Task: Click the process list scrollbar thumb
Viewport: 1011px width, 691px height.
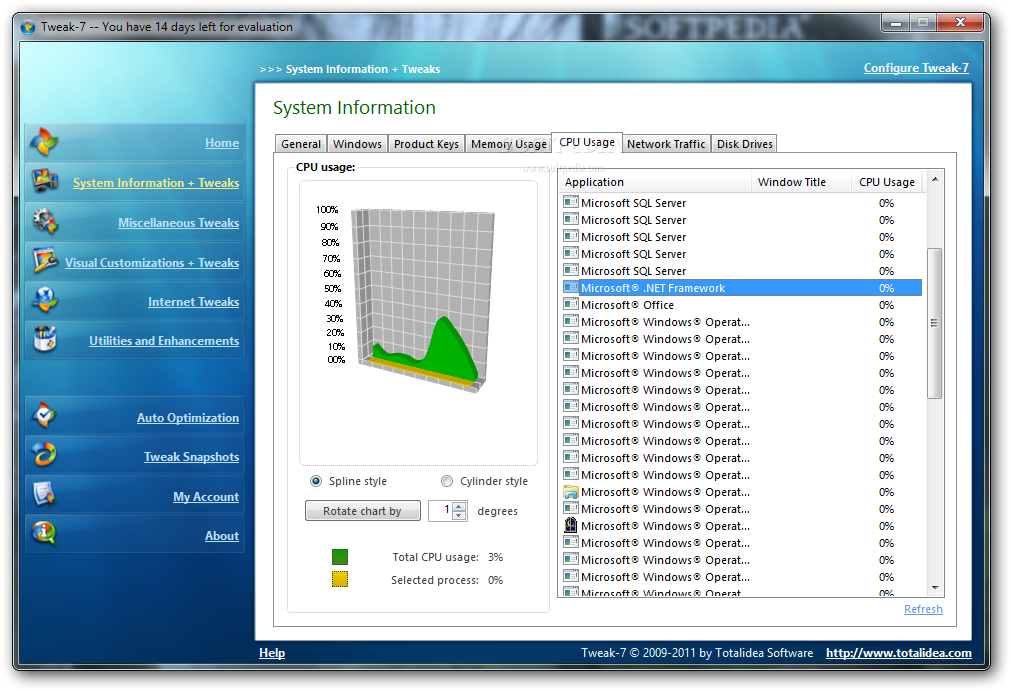Action: pyautogui.click(x=935, y=323)
